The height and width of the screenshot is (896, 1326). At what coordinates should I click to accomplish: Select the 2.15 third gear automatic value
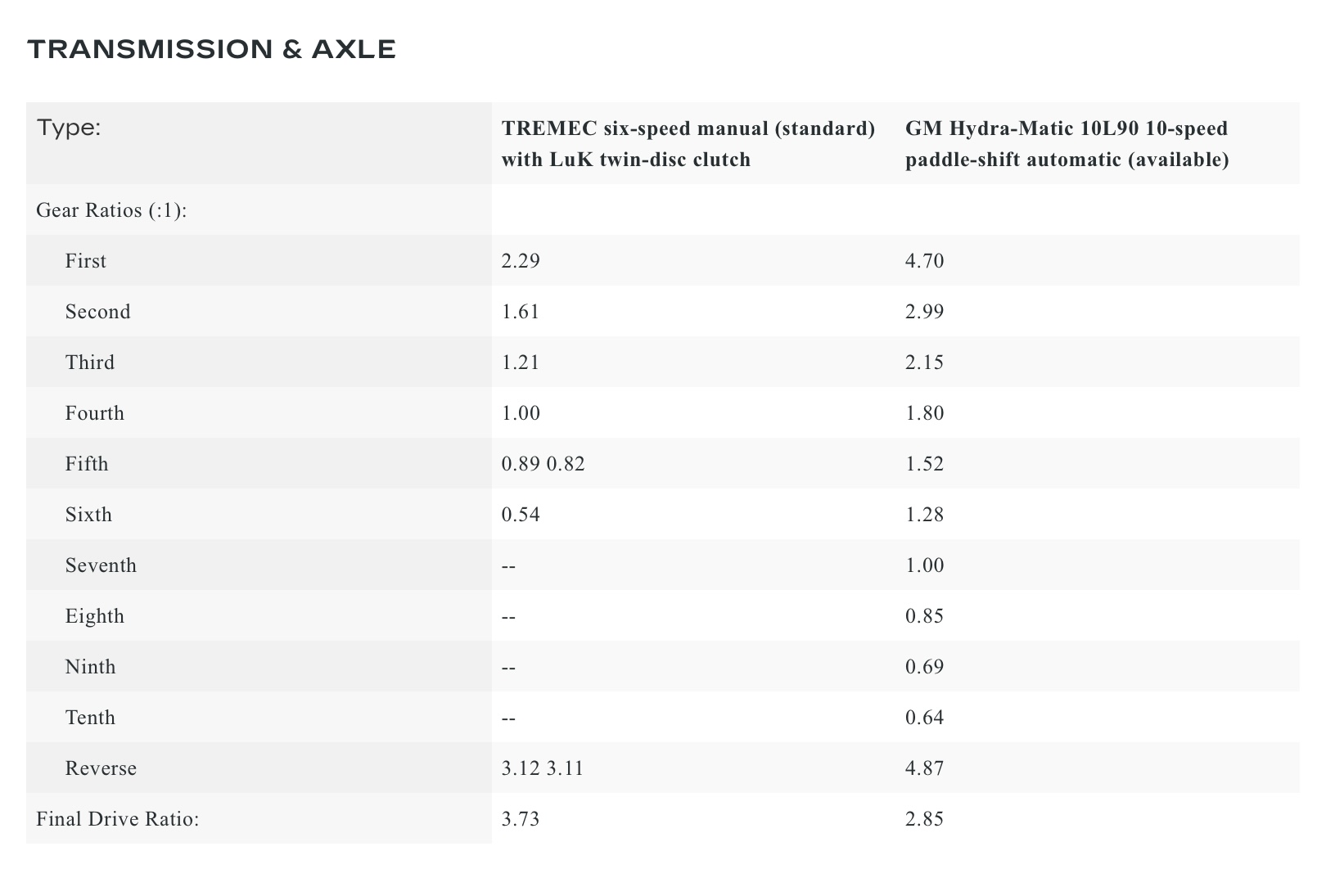(x=925, y=362)
